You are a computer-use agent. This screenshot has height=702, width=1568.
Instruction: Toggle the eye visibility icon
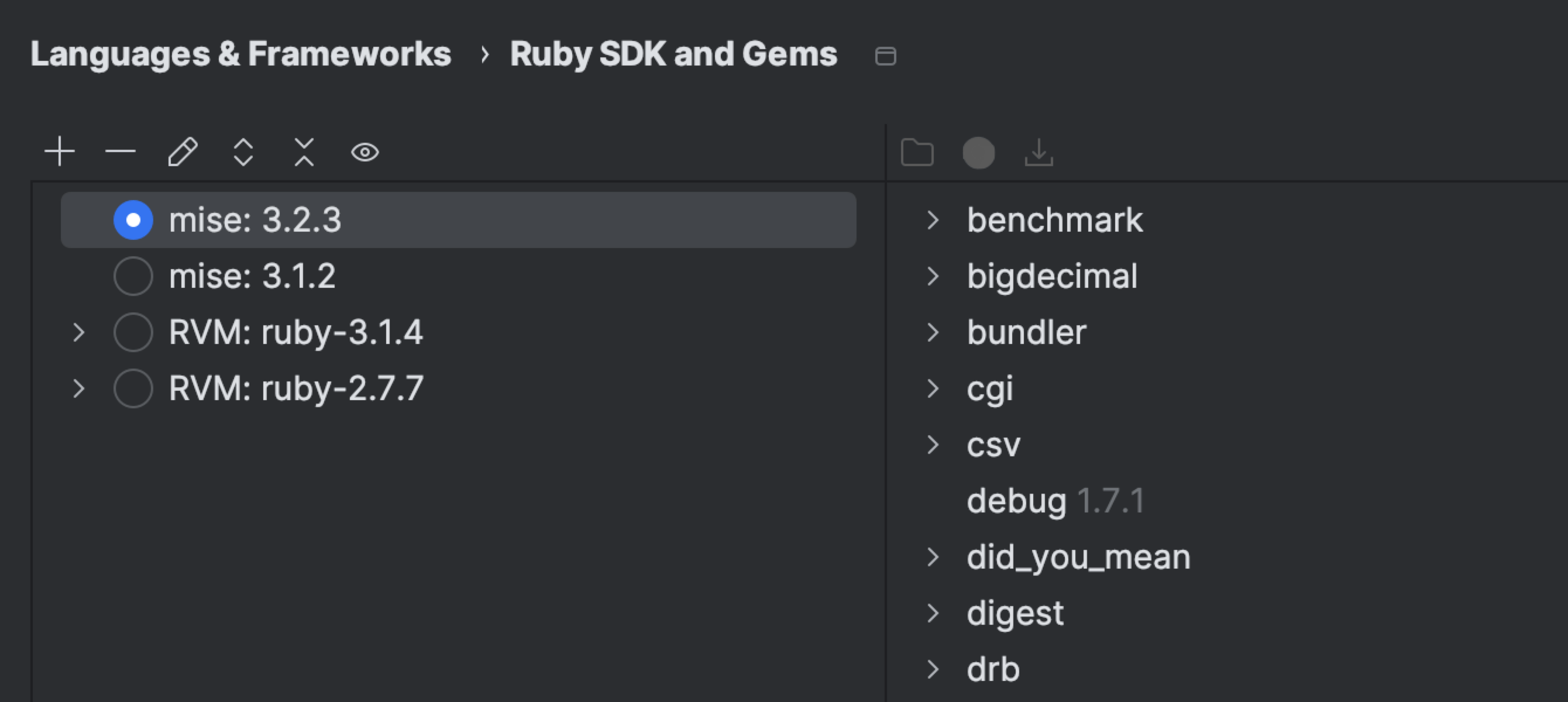[365, 152]
